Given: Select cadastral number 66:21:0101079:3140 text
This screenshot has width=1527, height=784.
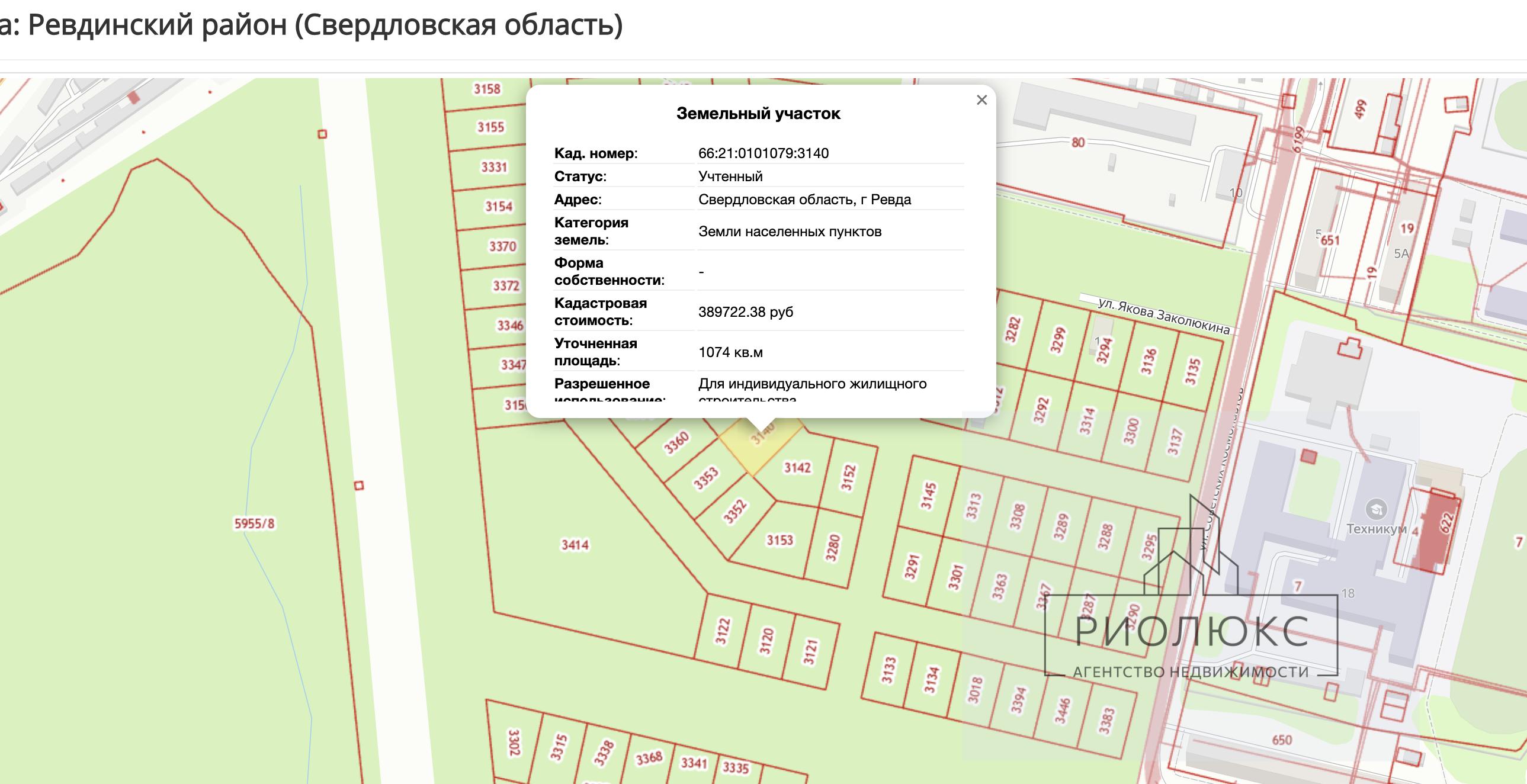Looking at the screenshot, I should coord(763,153).
